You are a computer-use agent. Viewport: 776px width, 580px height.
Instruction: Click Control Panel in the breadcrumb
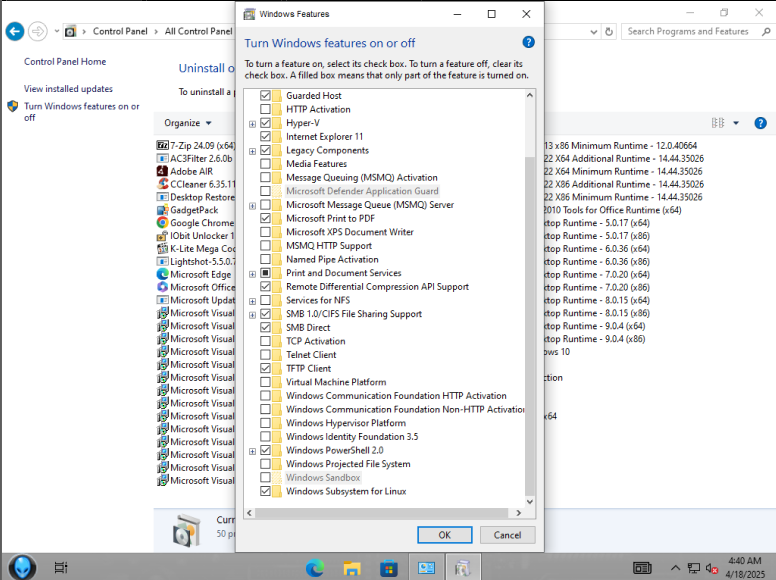point(120,31)
